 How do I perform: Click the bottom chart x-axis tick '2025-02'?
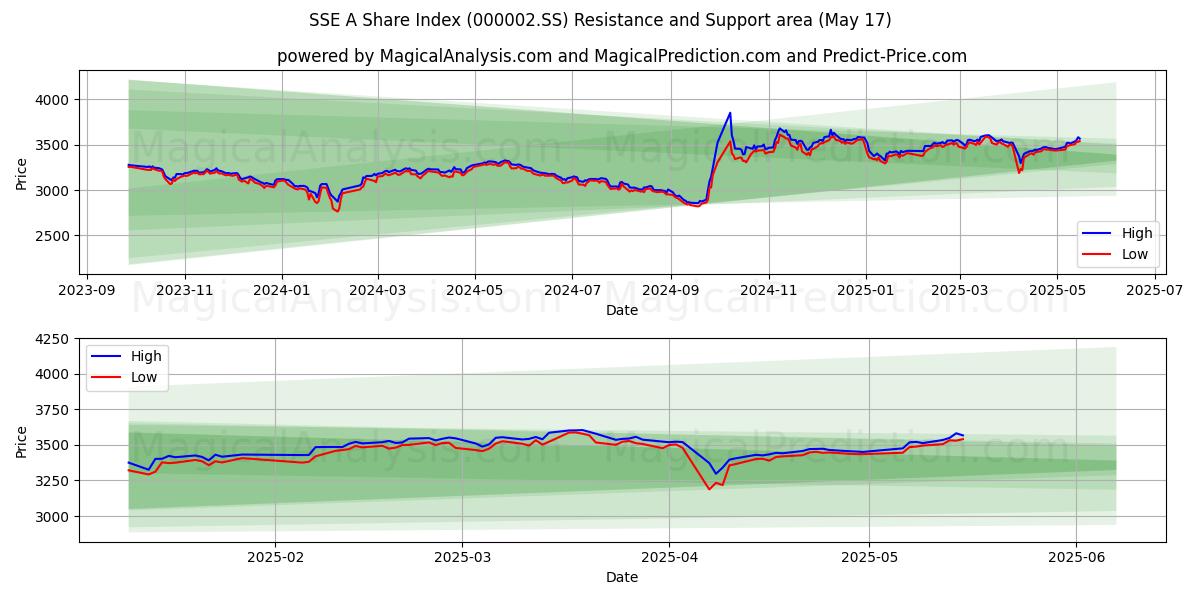[x=275, y=558]
